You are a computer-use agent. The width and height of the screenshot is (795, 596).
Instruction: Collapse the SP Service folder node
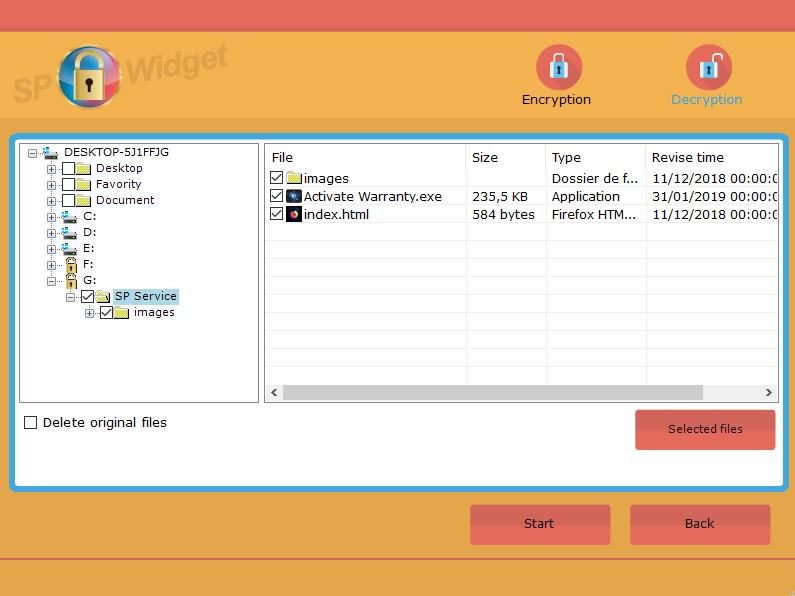click(71, 297)
